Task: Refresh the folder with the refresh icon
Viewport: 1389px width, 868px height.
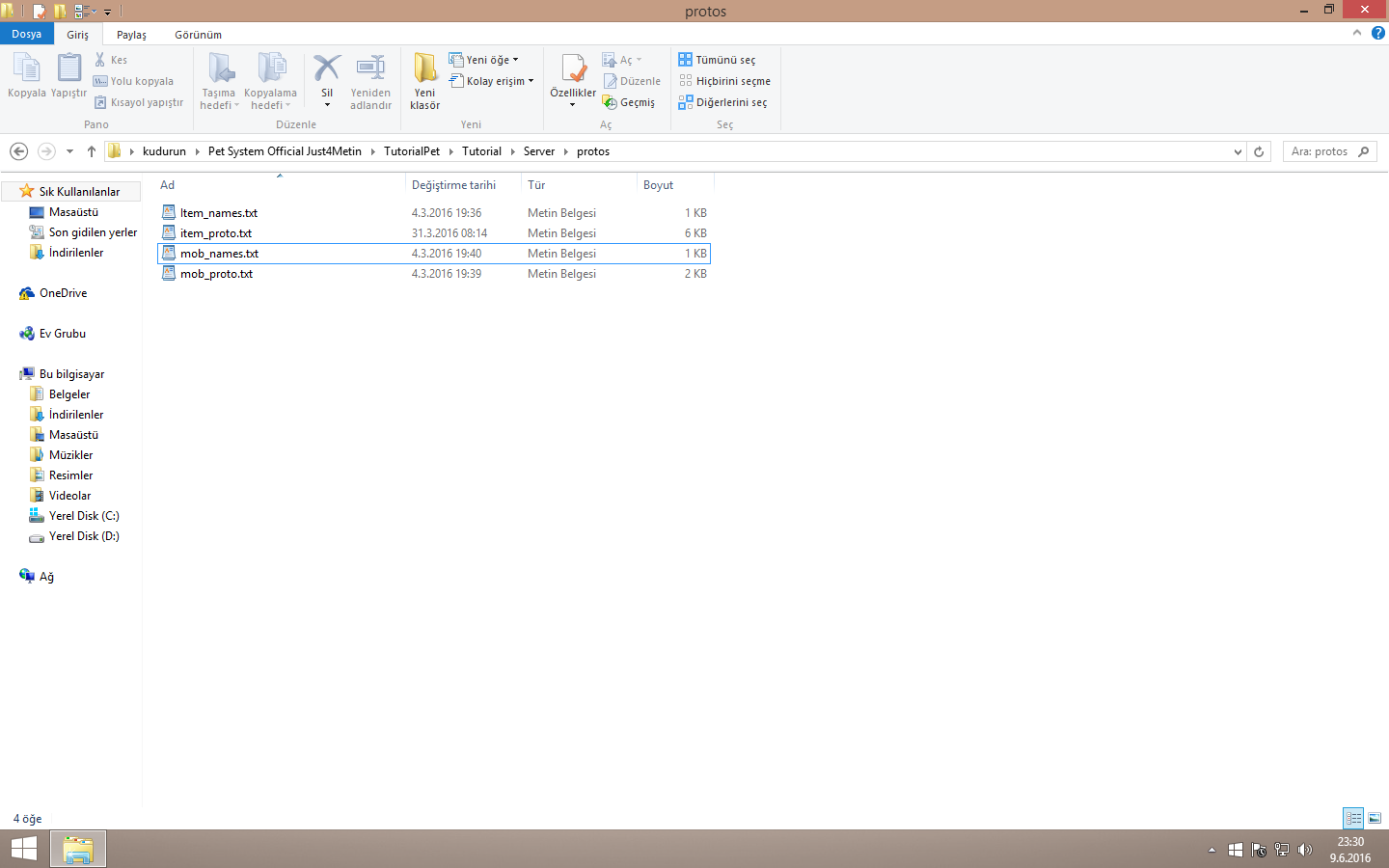Action: click(x=1259, y=151)
